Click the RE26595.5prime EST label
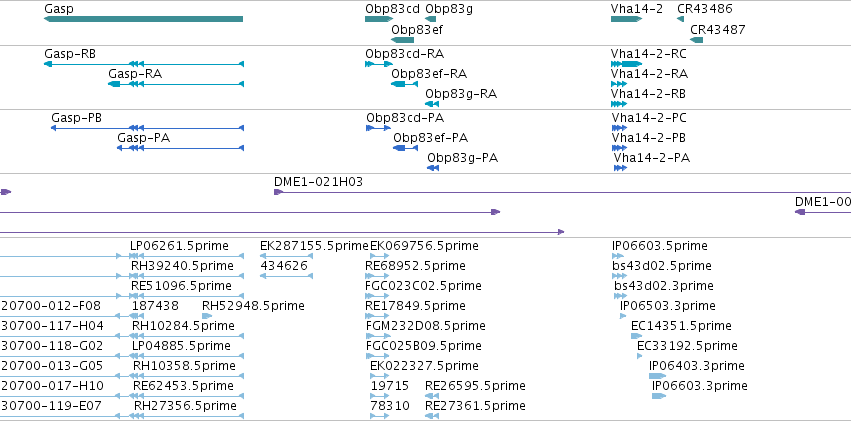851x421 pixels. [475, 386]
